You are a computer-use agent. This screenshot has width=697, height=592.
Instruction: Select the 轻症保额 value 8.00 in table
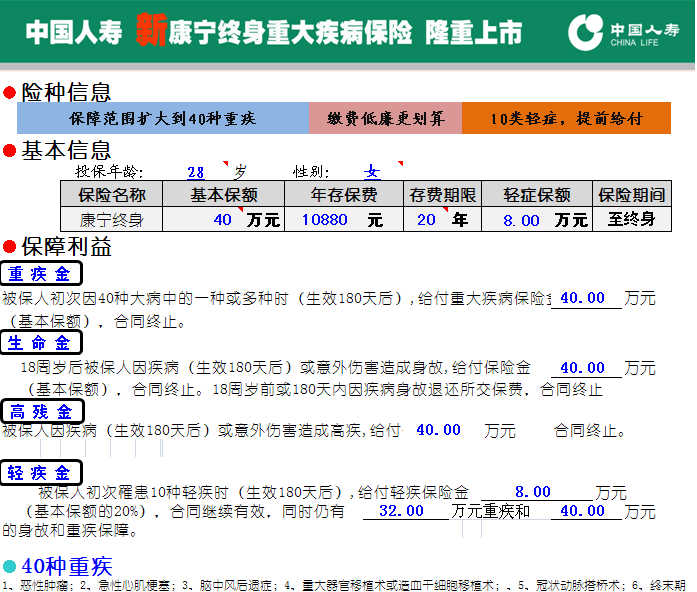521,220
